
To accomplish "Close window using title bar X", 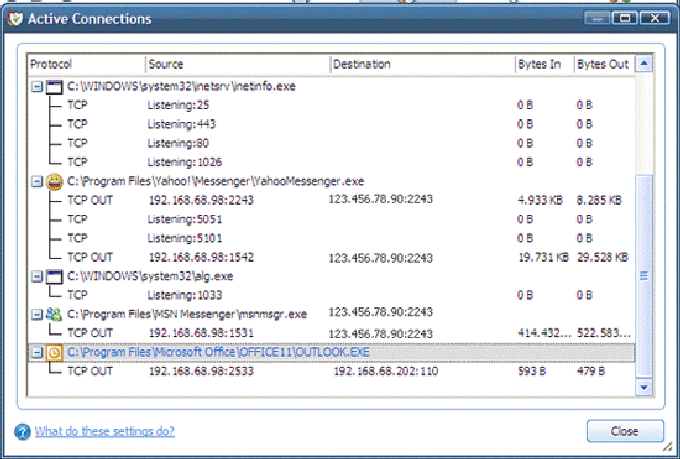I will [x=654, y=18].
